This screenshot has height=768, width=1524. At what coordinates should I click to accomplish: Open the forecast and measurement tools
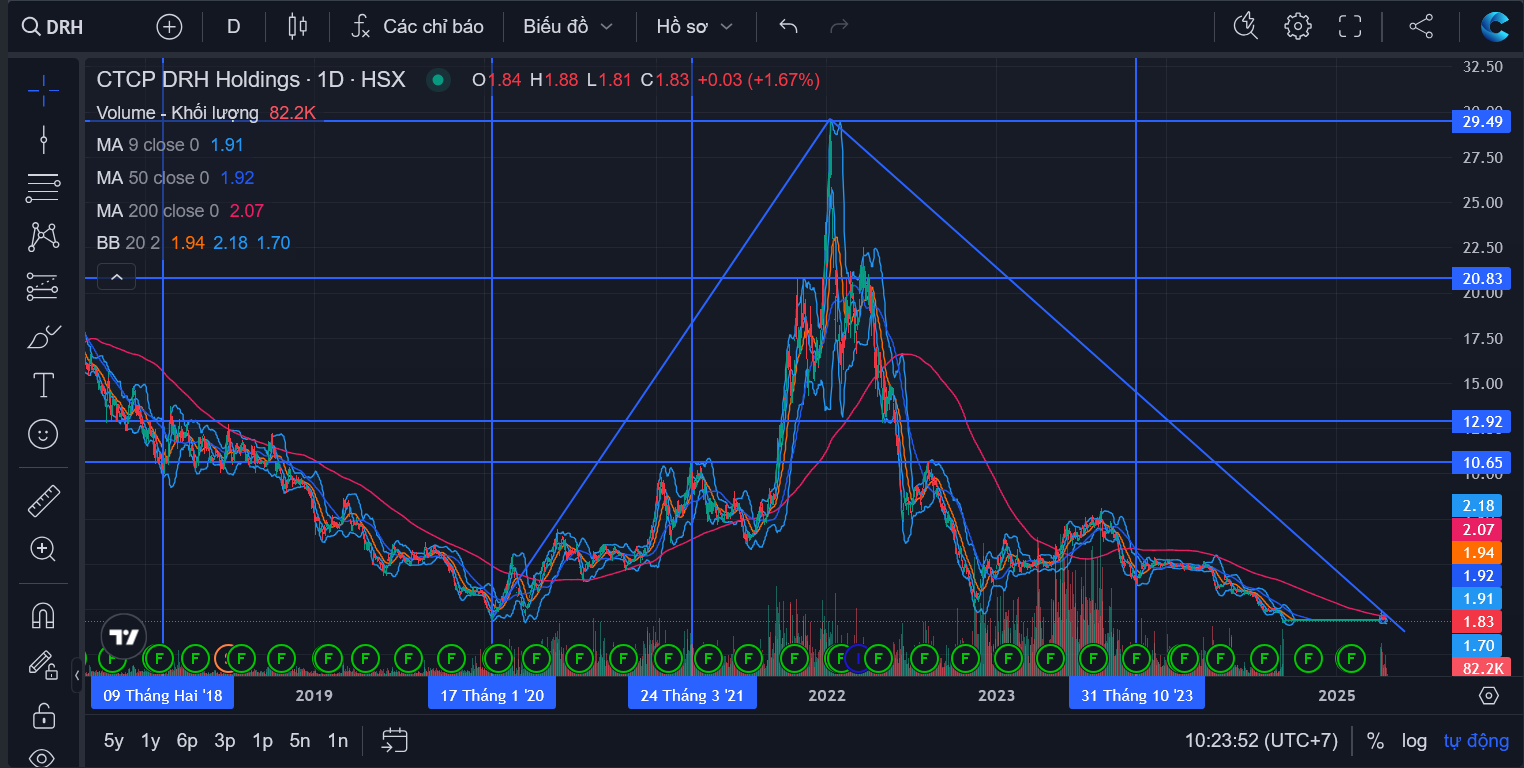point(43,287)
